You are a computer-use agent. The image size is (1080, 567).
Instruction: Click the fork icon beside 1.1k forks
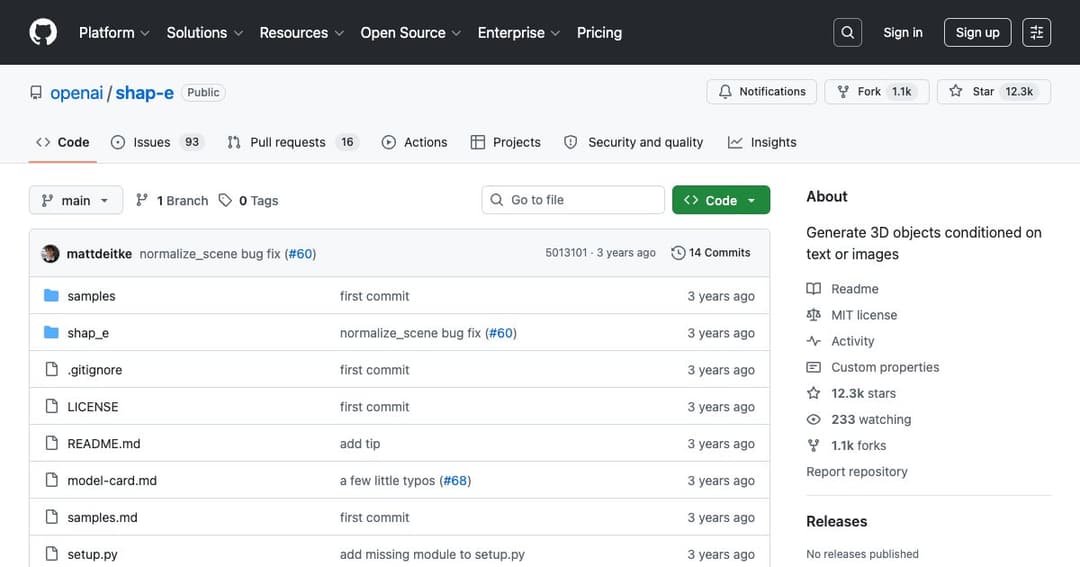pyautogui.click(x=813, y=446)
